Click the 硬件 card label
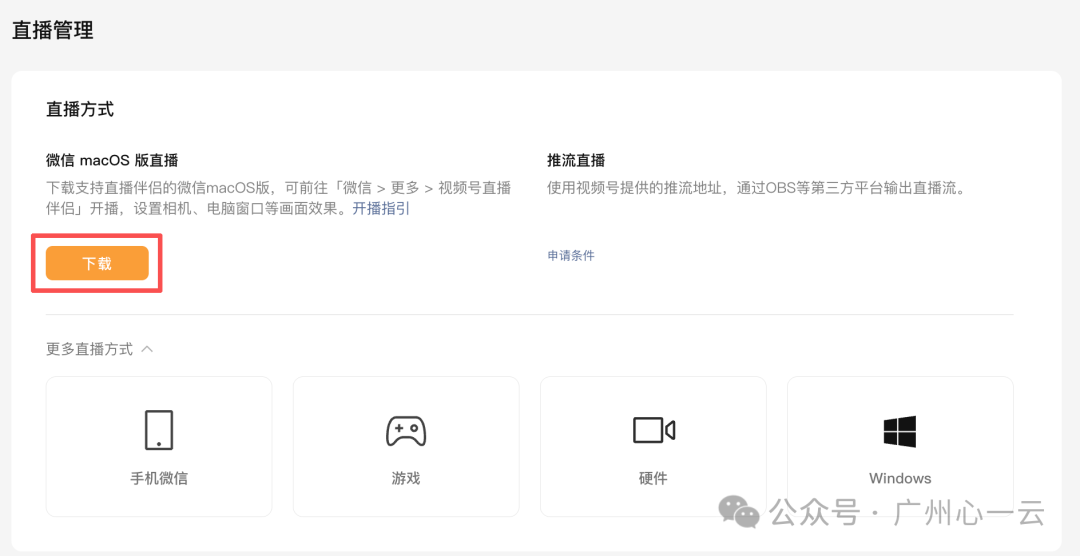 653,478
